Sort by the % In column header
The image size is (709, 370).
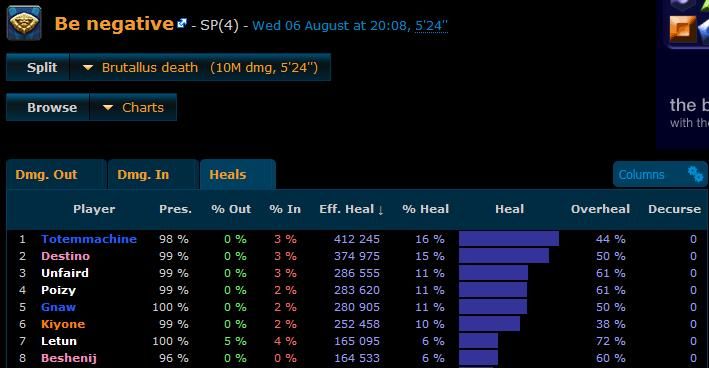(285, 209)
